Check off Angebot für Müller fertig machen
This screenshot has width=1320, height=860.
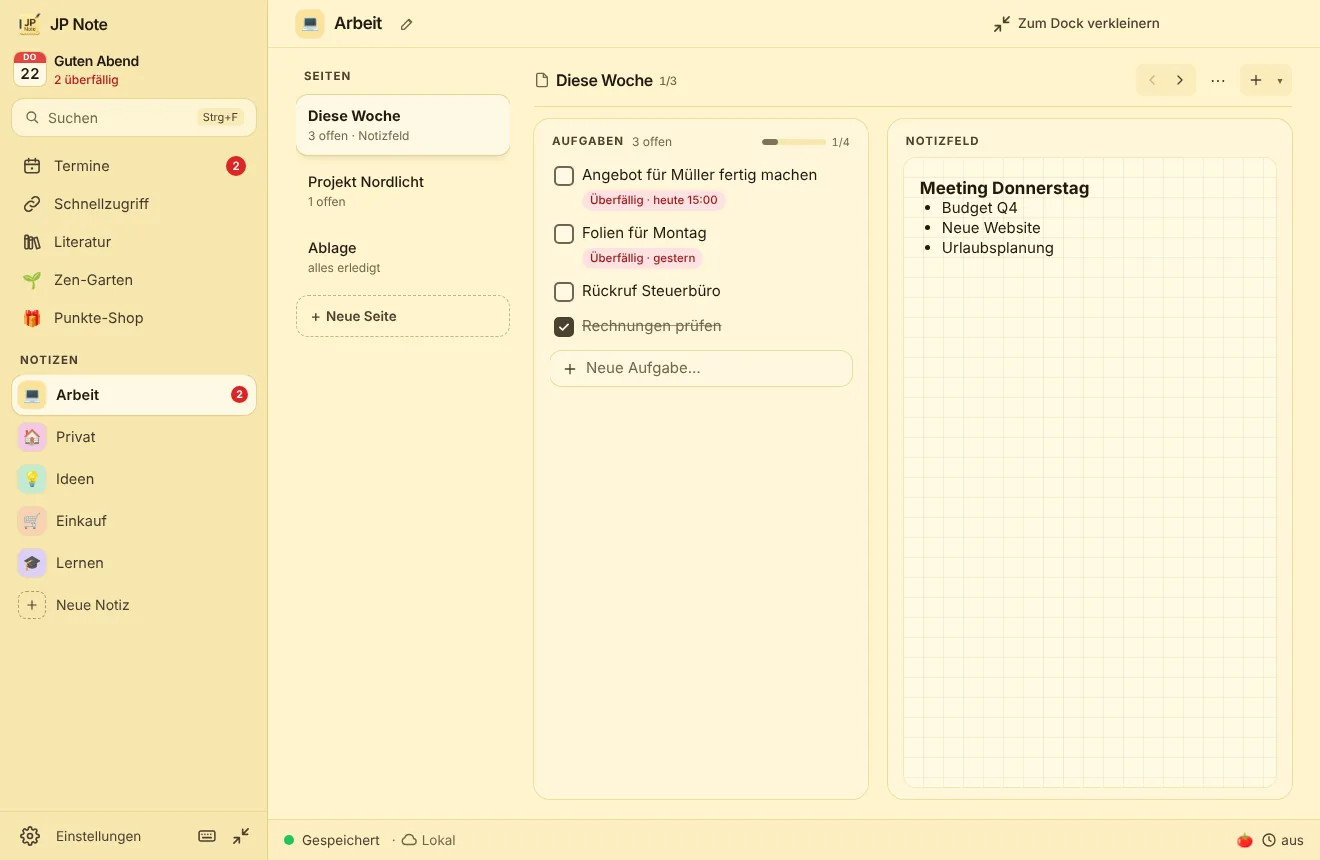(x=564, y=176)
